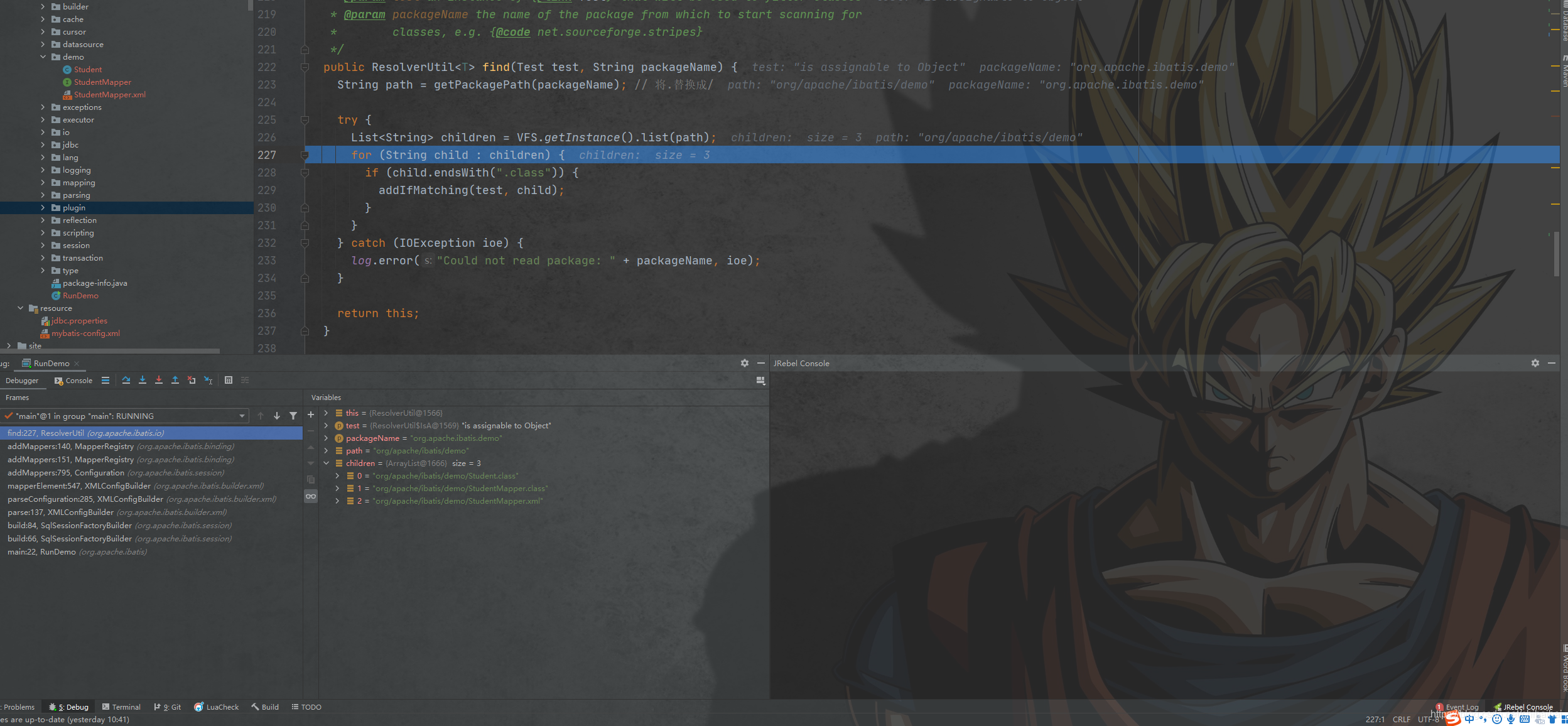1568x726 pixels.
Task: Collapse the children variable node
Action: pos(326,463)
